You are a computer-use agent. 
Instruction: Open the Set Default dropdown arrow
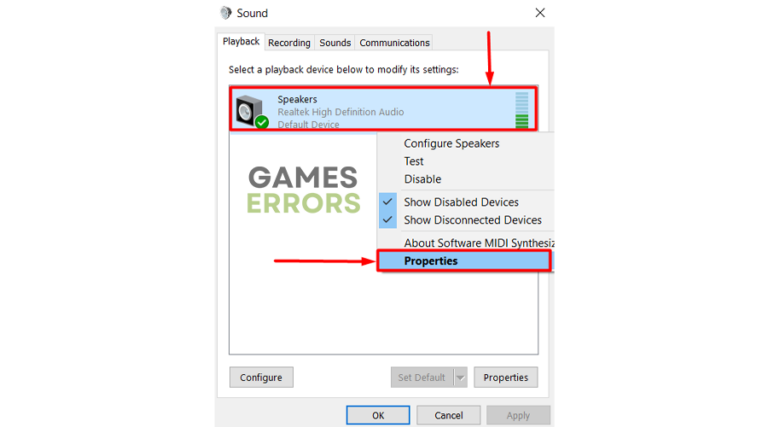pos(460,378)
